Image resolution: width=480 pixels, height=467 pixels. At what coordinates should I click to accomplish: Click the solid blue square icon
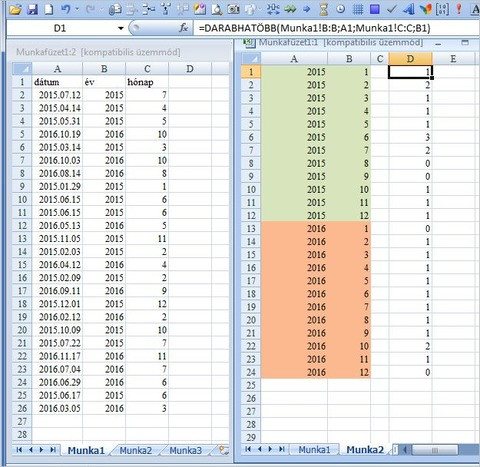[375, 9]
